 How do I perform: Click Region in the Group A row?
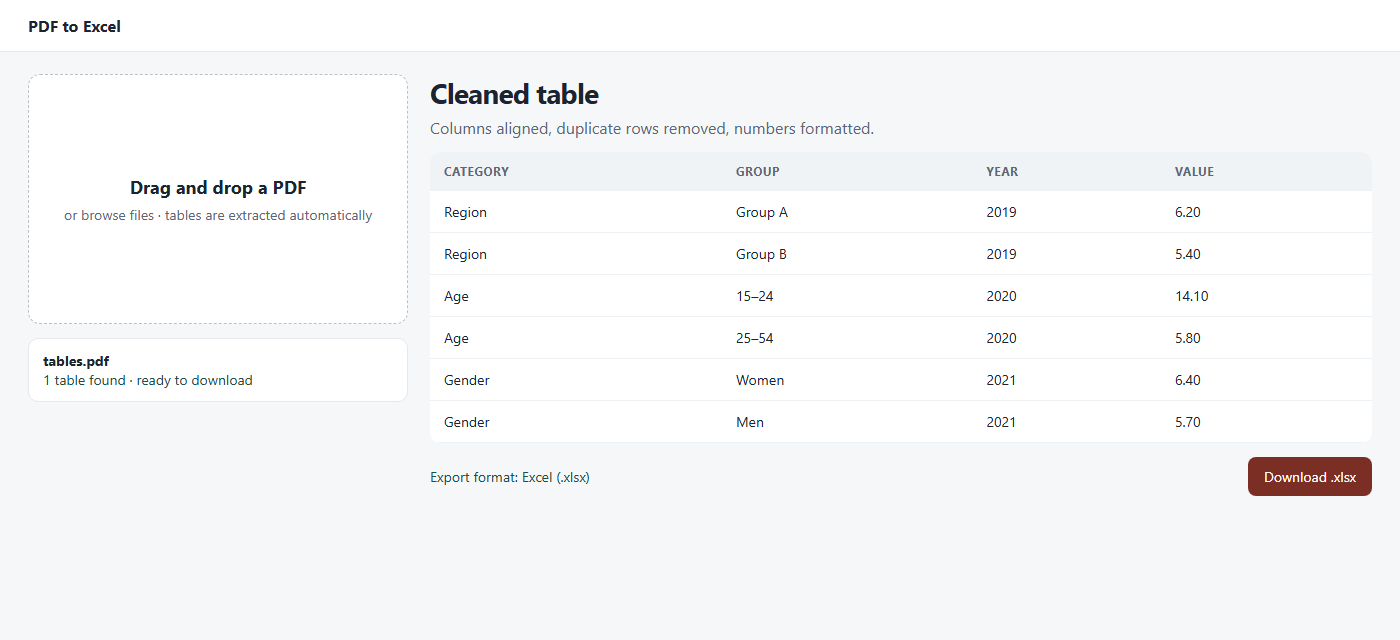(465, 212)
